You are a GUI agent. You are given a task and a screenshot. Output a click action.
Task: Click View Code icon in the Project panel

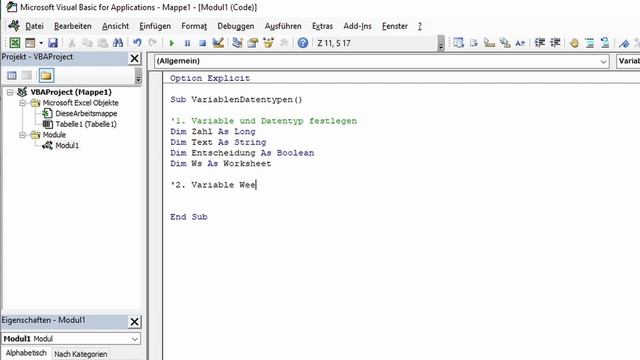12,76
